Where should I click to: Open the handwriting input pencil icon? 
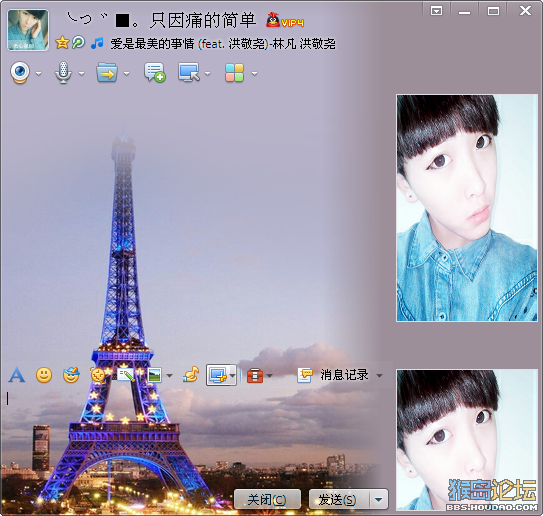[126, 375]
